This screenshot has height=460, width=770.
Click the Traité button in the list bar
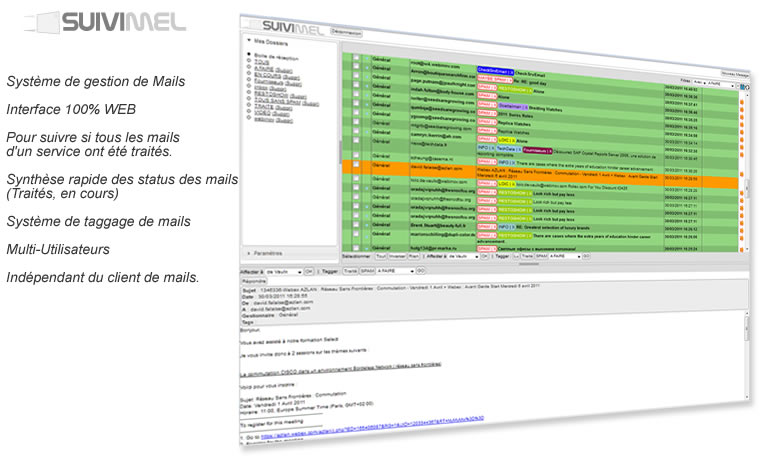pos(527,256)
